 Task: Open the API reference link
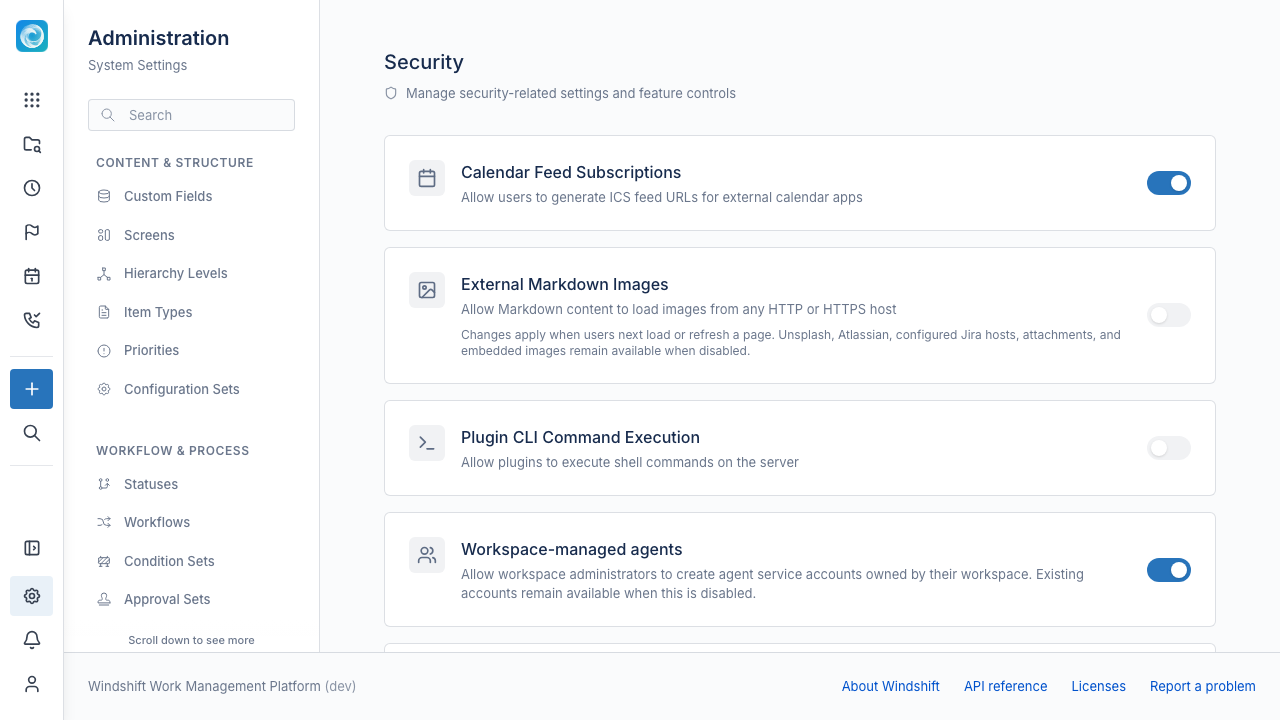[x=1005, y=686]
